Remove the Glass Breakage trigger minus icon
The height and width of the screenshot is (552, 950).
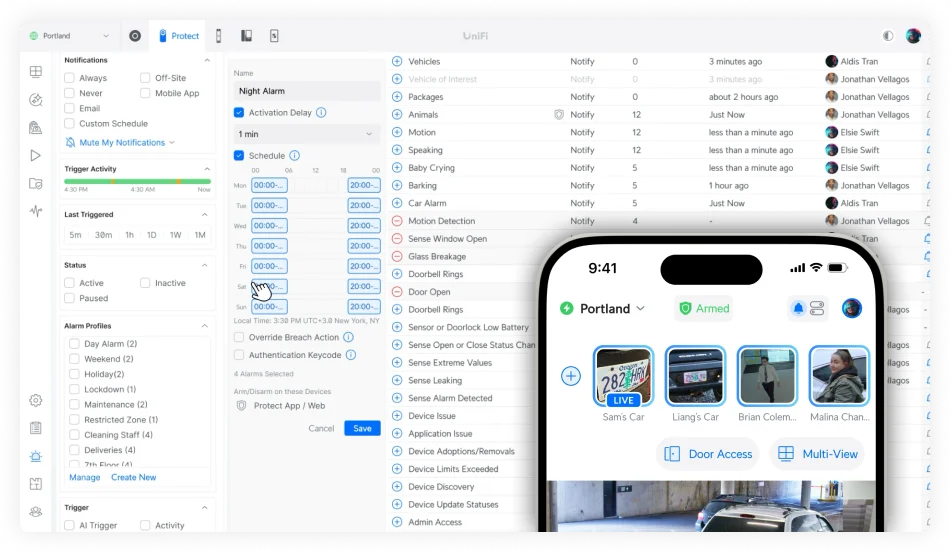[397, 256]
